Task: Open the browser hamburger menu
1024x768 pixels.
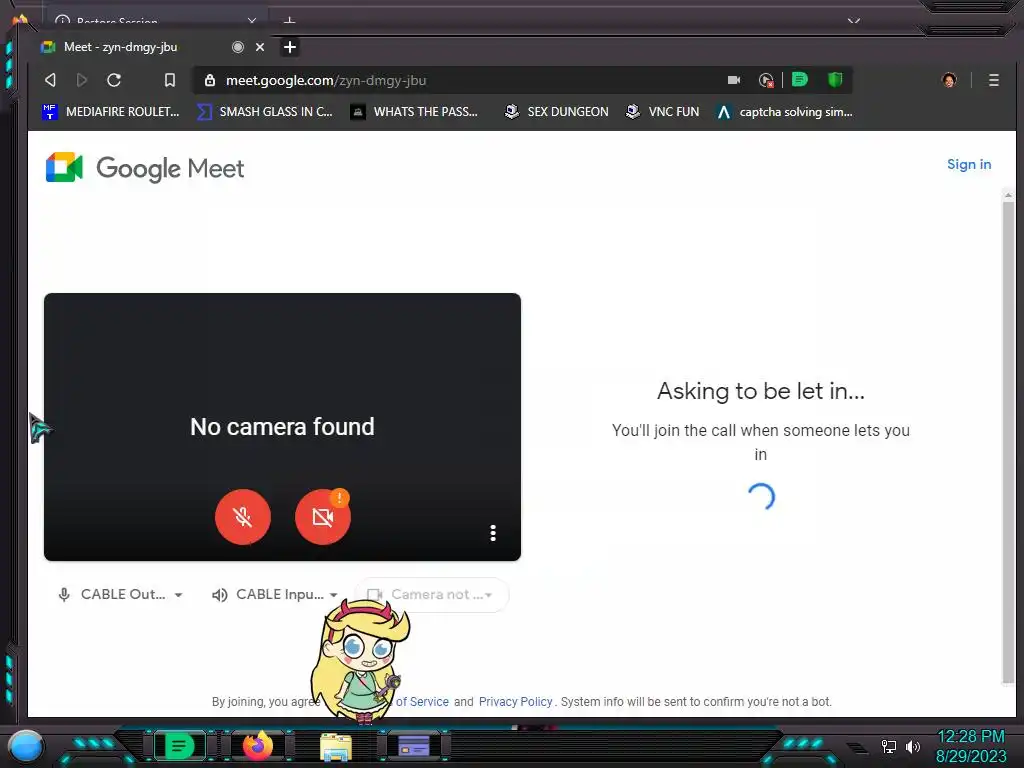Action: click(x=993, y=80)
